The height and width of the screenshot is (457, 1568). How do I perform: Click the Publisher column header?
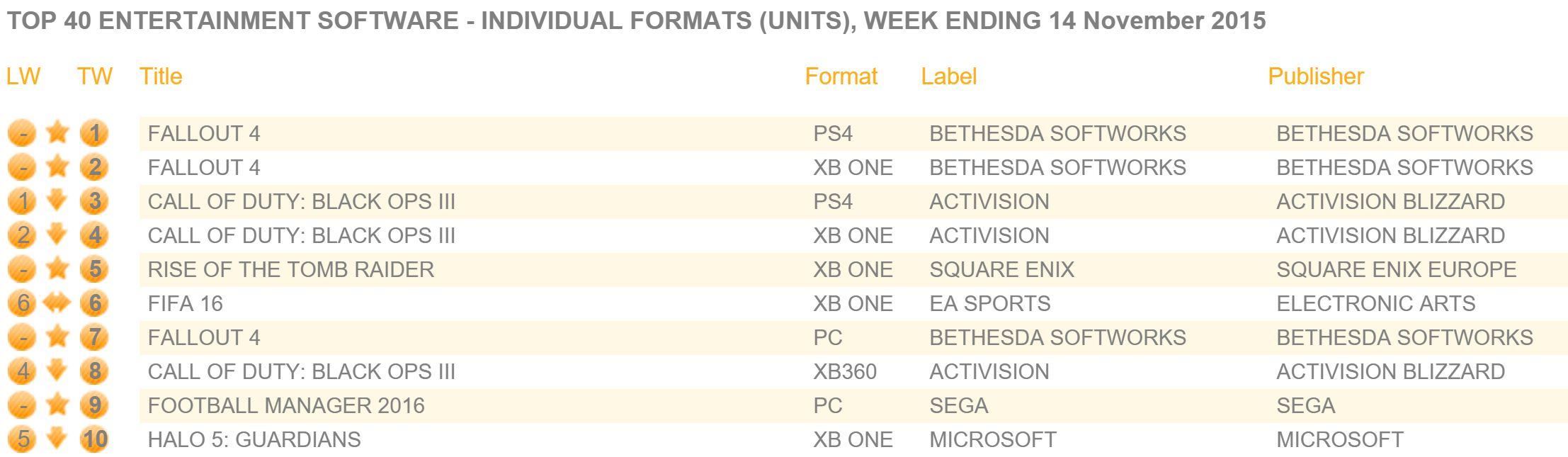click(1315, 76)
